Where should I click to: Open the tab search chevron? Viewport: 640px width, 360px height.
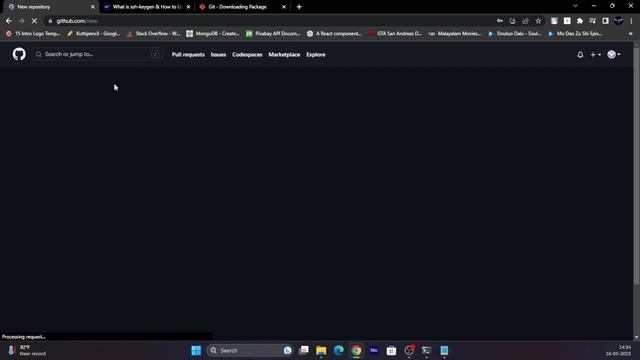click(x=576, y=6)
